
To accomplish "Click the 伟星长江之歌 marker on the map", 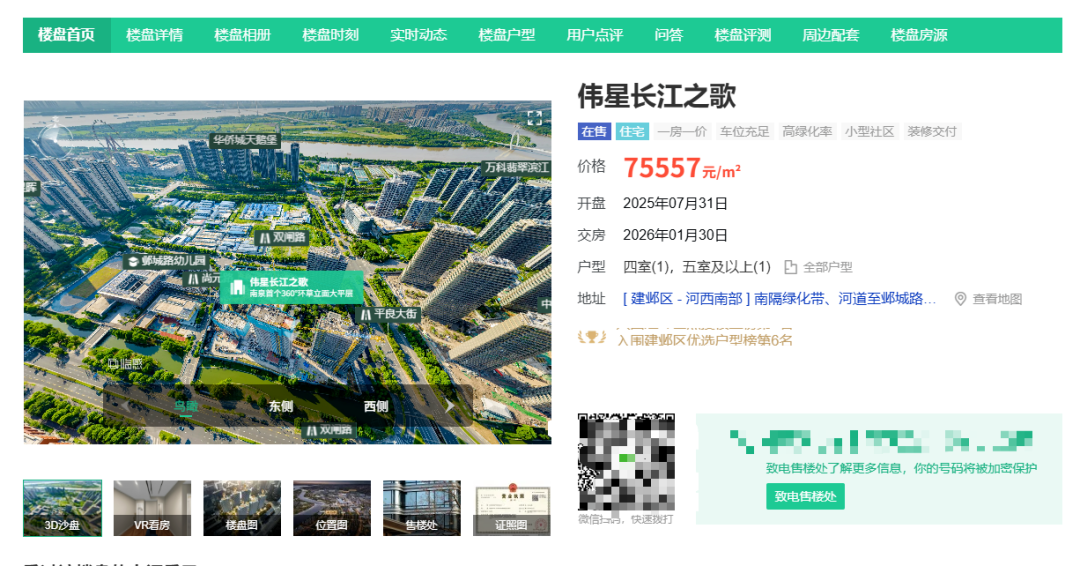I will 291,288.
